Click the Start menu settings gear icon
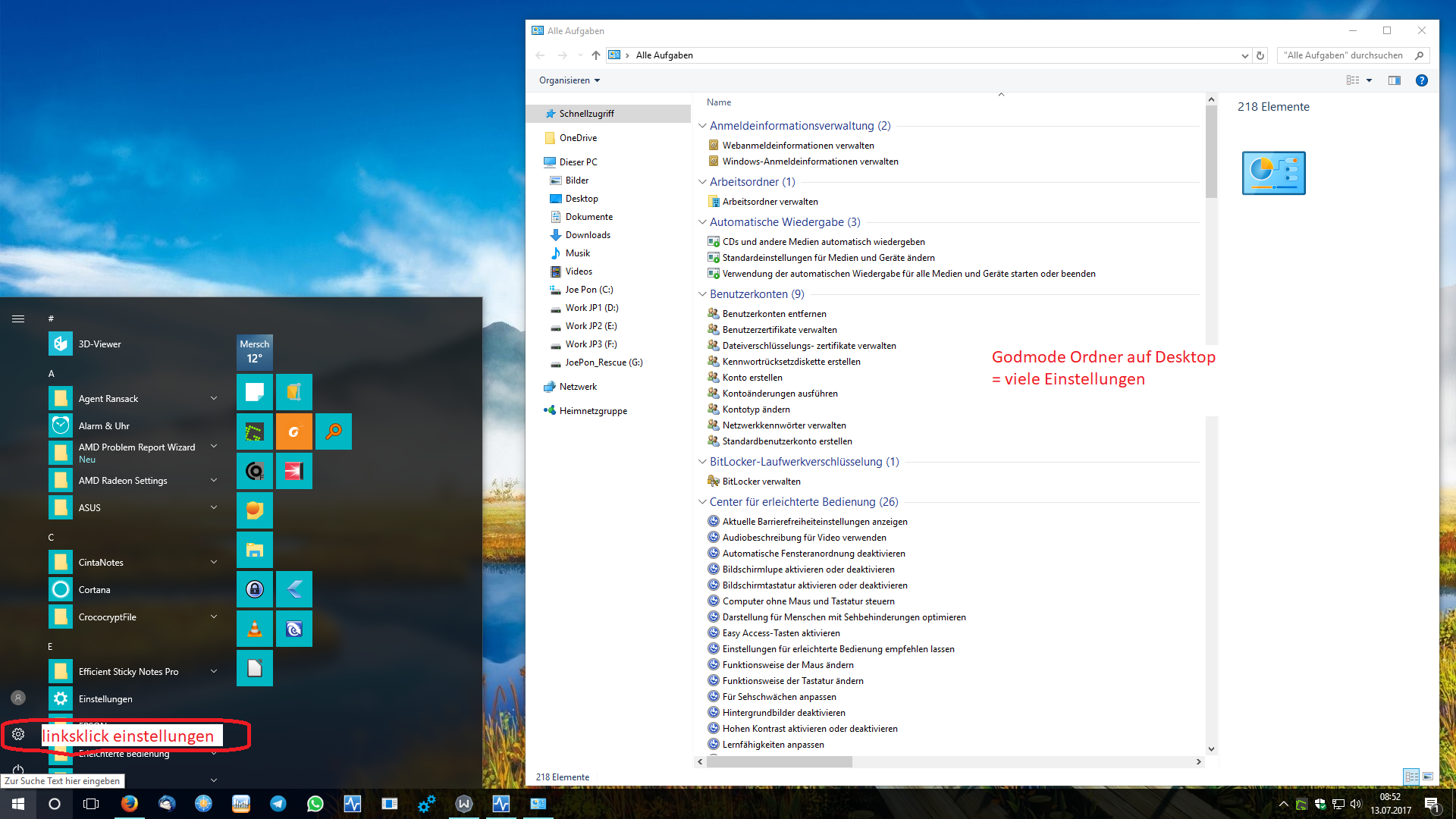 tap(18, 734)
